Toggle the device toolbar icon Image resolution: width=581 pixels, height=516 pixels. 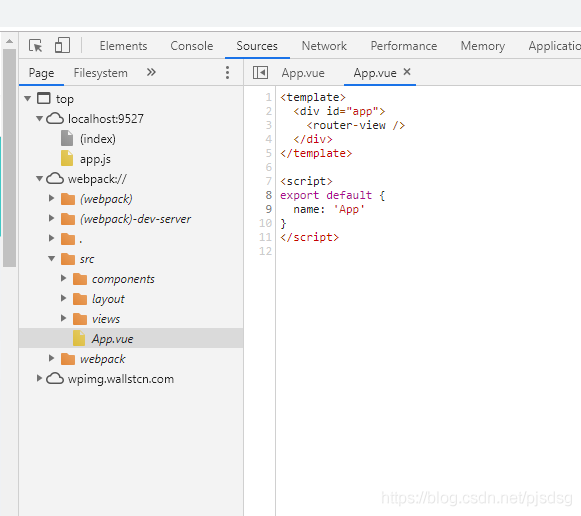62,46
